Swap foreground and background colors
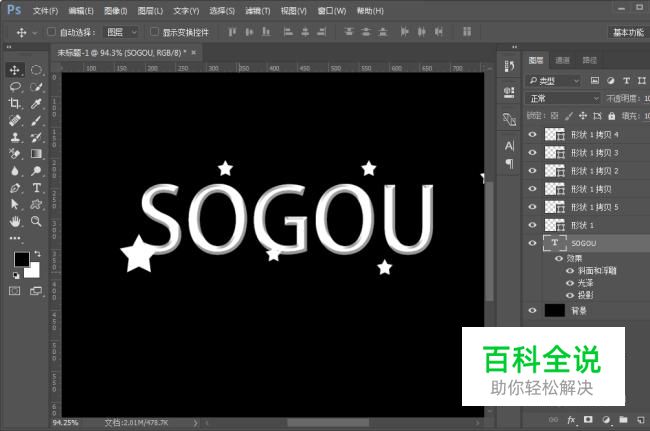The height and width of the screenshot is (431, 650). (37, 254)
